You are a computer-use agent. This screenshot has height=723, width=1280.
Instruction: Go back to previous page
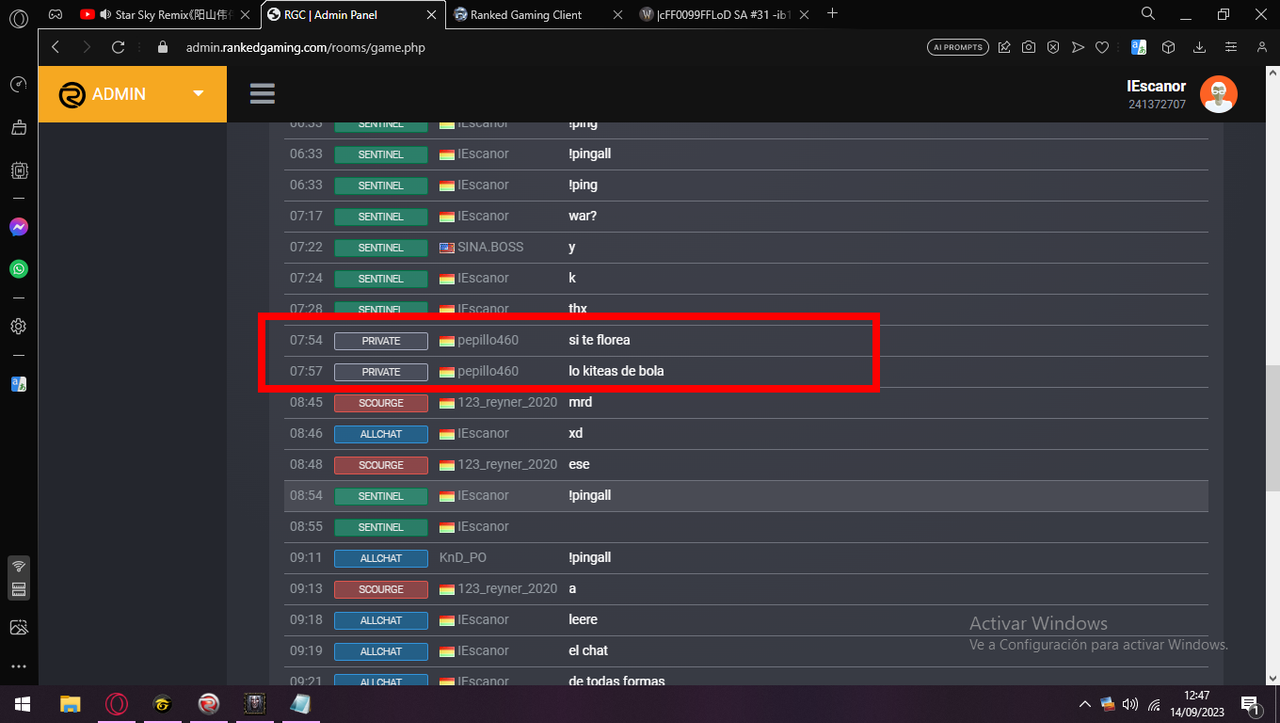coord(55,47)
